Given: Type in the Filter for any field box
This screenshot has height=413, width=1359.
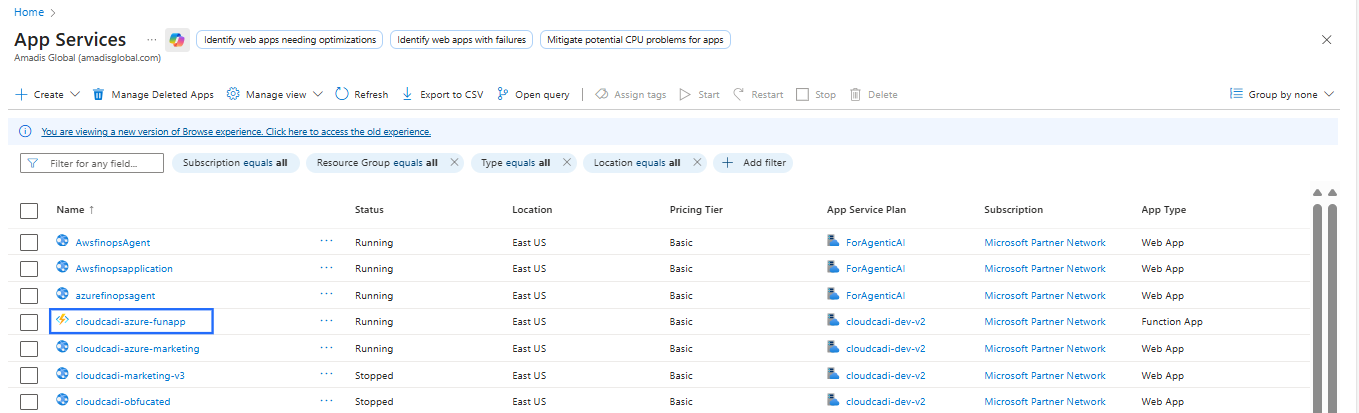Looking at the screenshot, I should point(100,163).
